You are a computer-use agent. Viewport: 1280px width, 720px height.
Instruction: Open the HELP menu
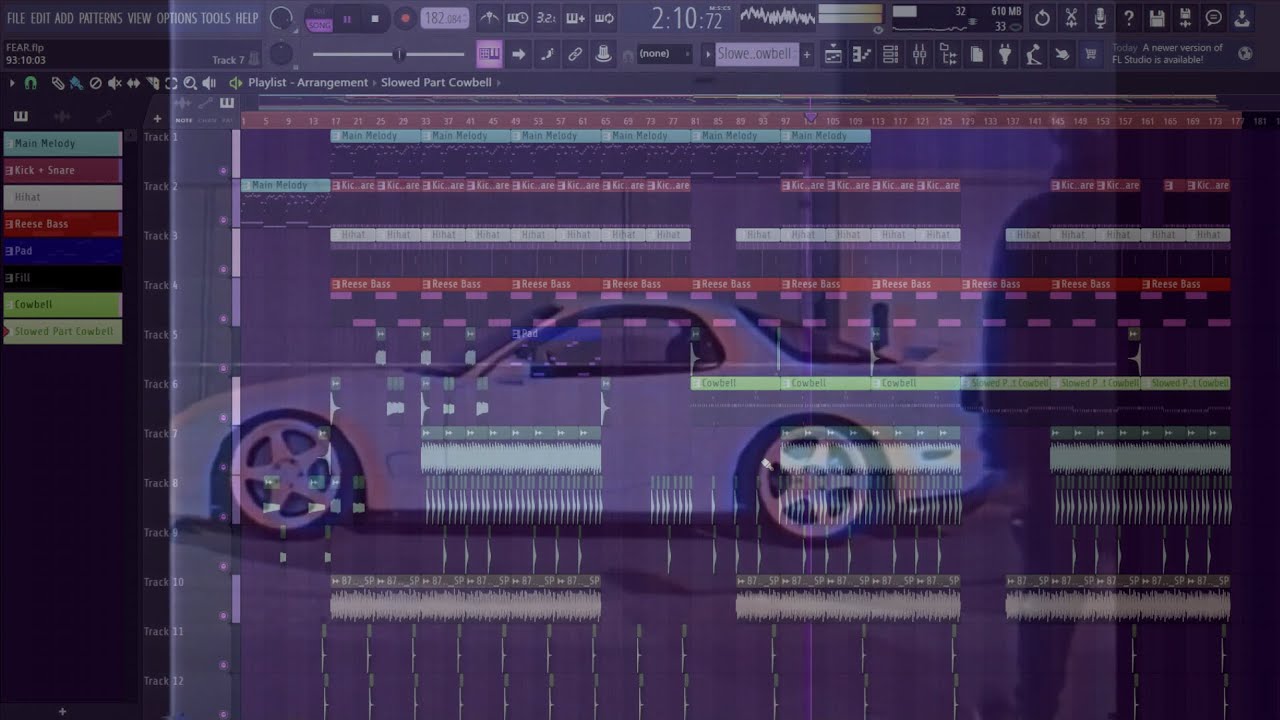(x=246, y=18)
